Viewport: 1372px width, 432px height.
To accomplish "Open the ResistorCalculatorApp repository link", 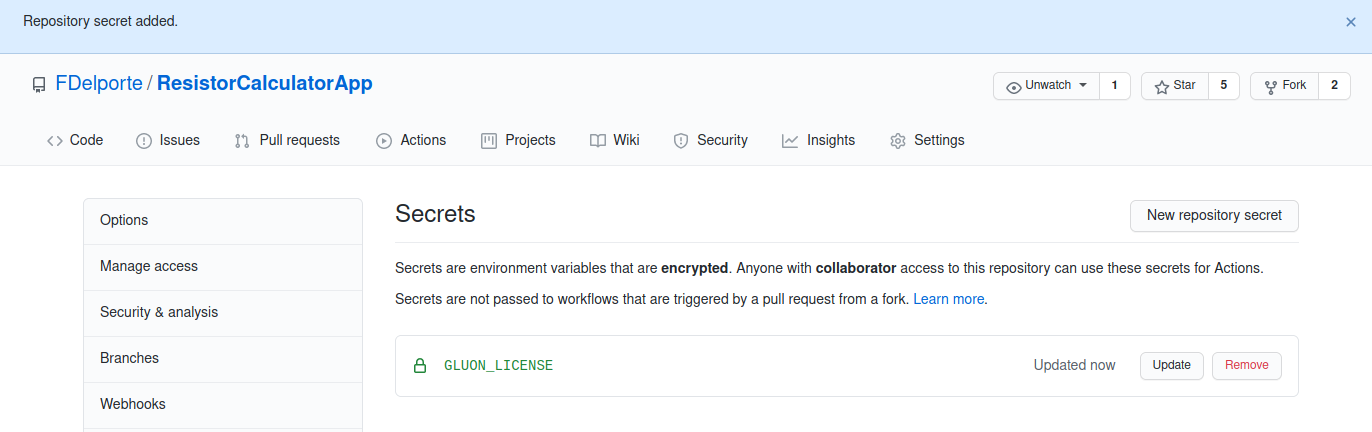I will (265, 84).
